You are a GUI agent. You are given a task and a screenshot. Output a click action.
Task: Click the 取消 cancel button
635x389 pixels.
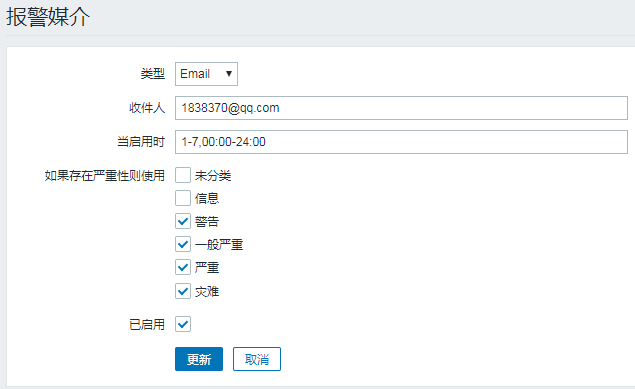pyautogui.click(x=257, y=359)
